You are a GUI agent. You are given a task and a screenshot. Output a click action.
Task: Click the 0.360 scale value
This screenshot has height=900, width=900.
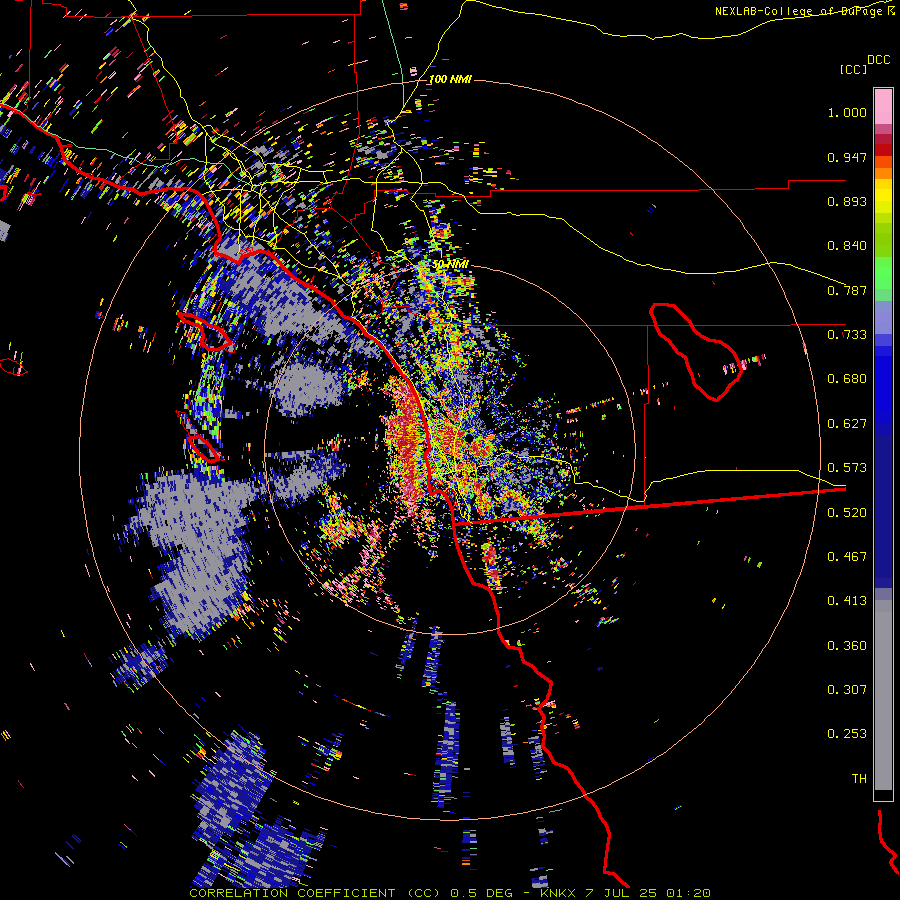point(847,646)
